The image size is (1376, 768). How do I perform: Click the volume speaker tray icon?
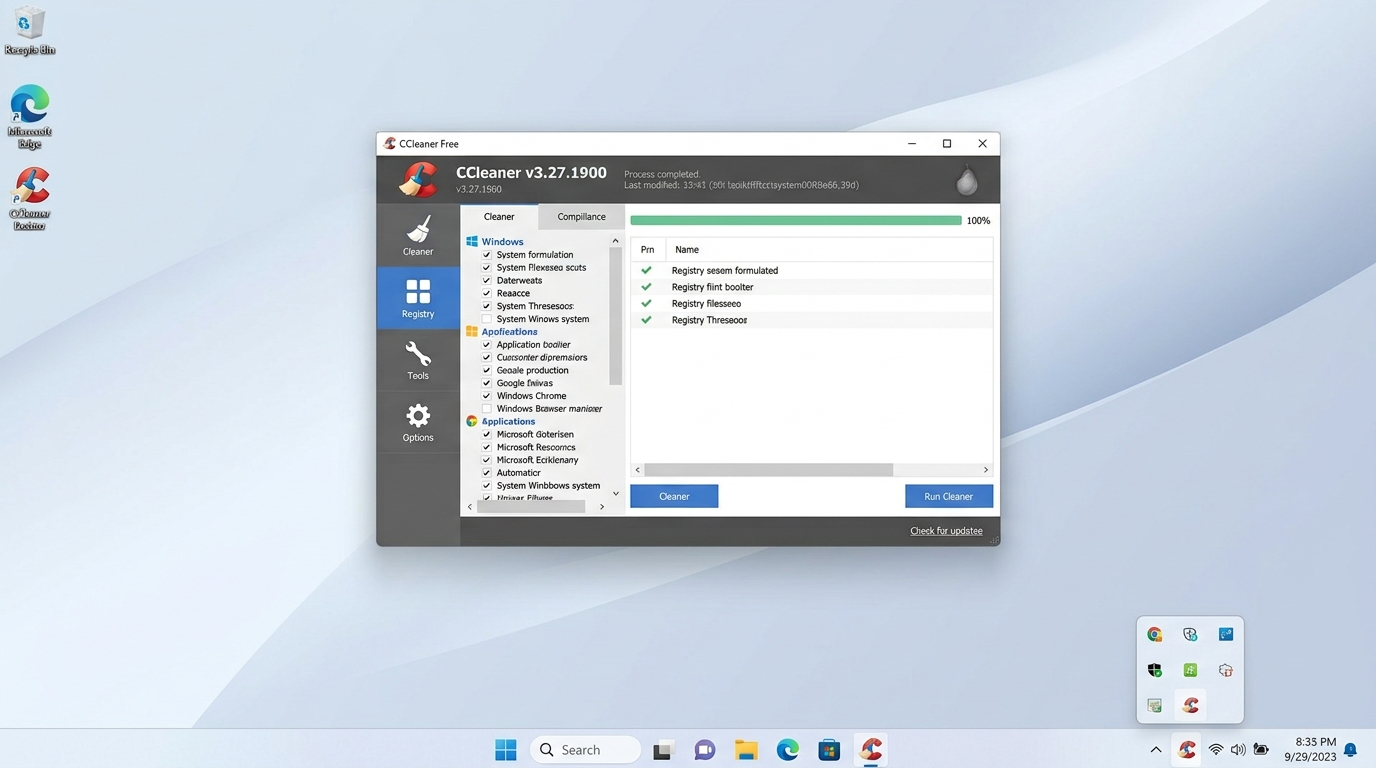point(1238,750)
